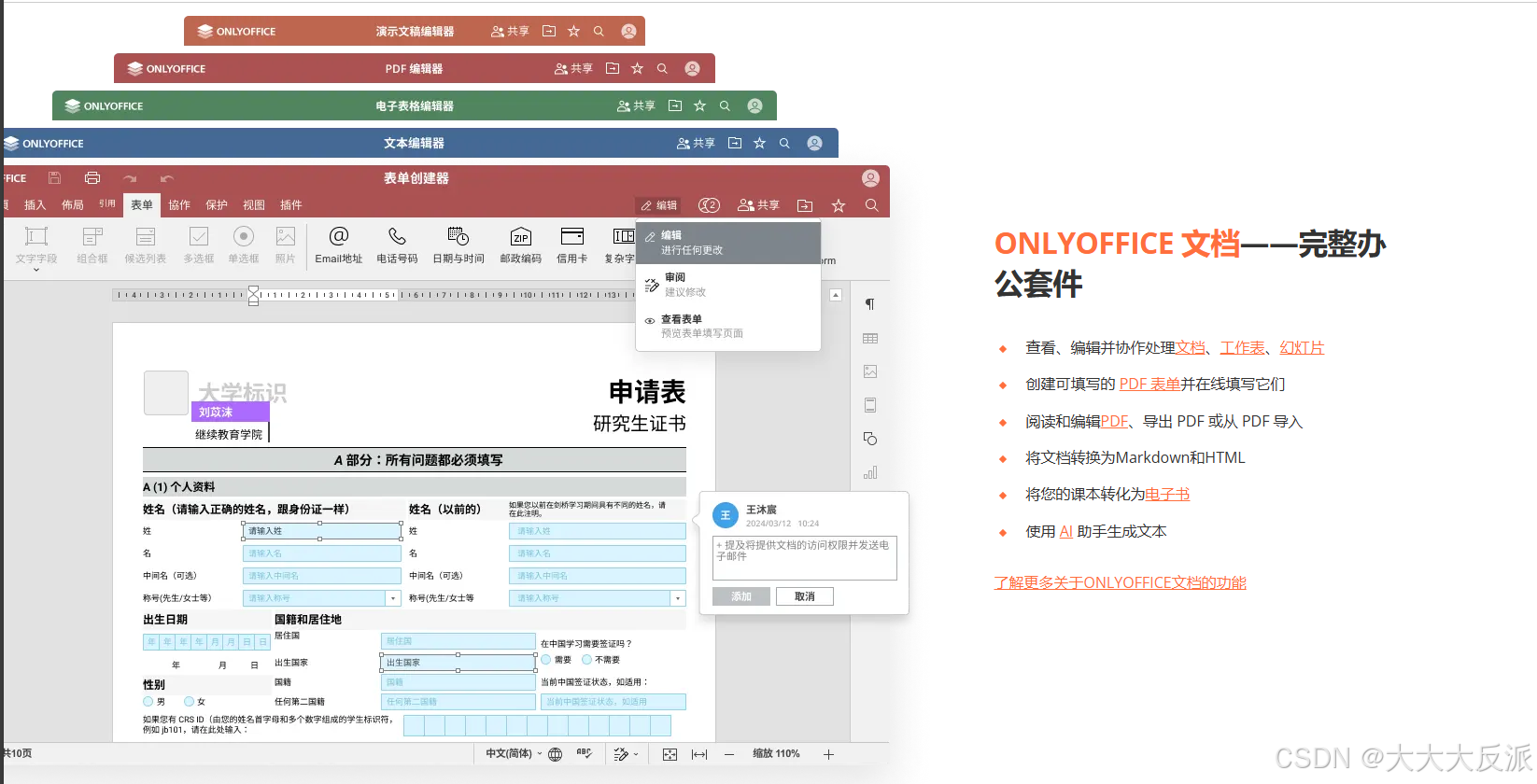Click fit to width icon
Screen dimensions: 1537x784
coord(699,754)
